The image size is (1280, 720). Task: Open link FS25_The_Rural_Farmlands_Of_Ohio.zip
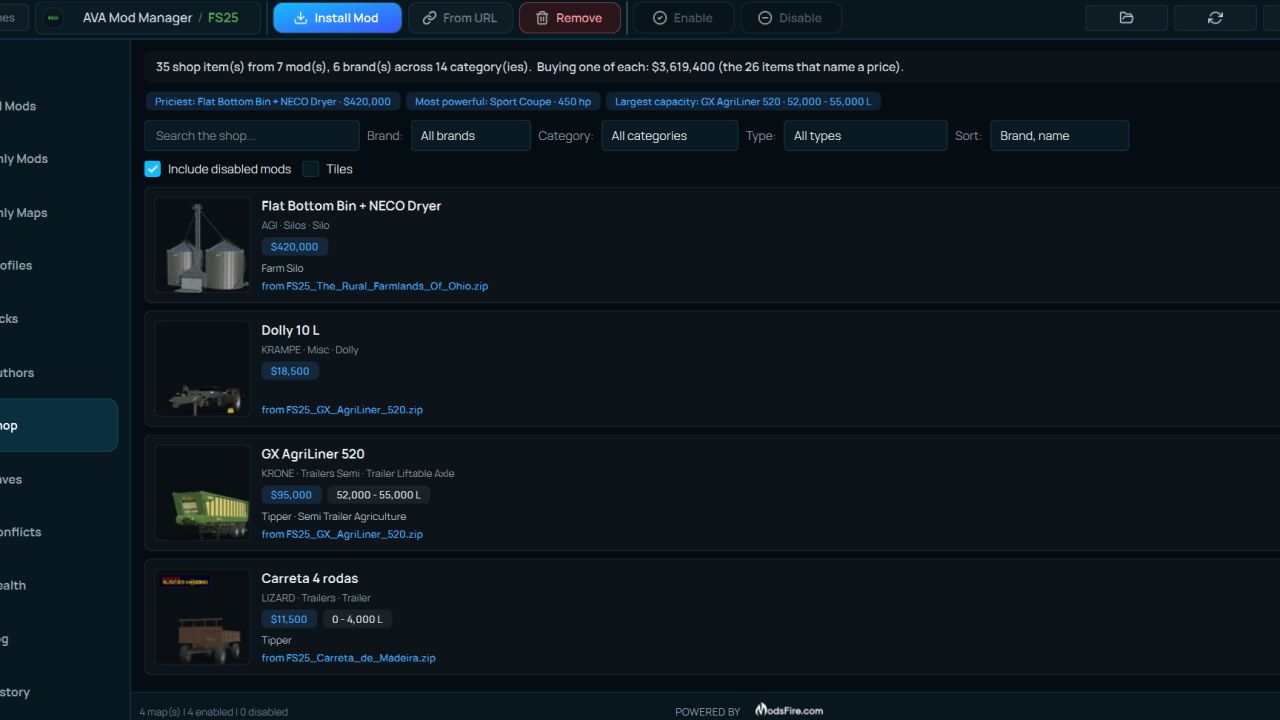click(x=375, y=286)
